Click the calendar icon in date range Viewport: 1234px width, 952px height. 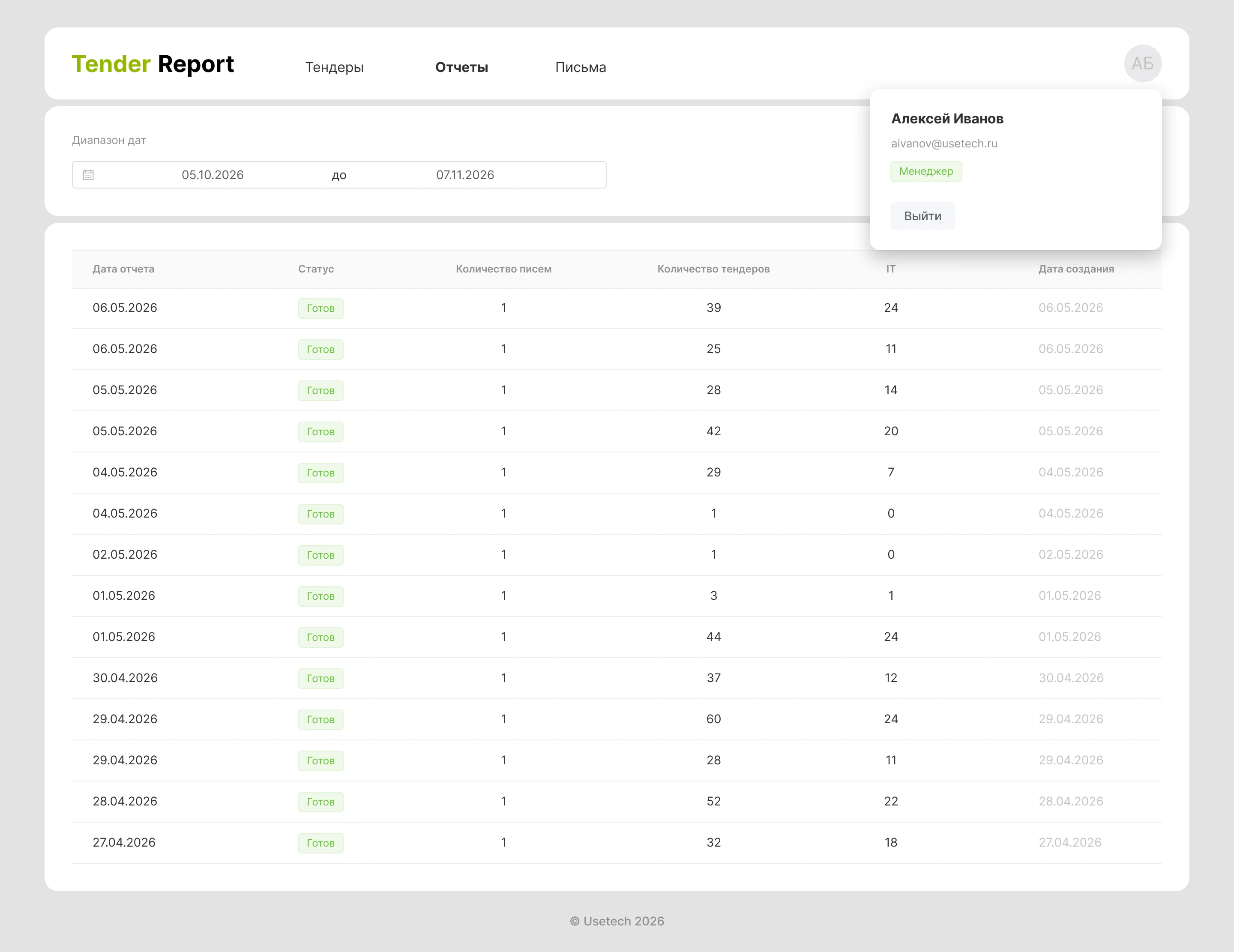click(x=88, y=174)
